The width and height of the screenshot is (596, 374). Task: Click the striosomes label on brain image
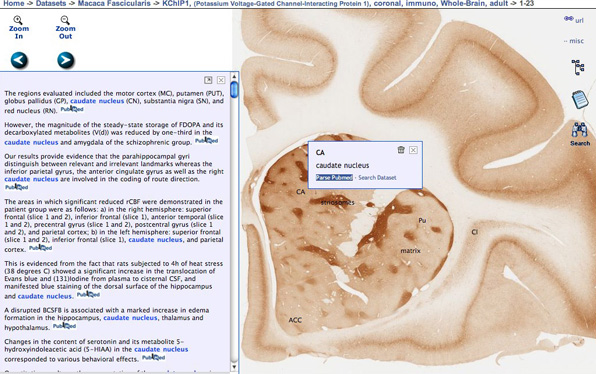click(x=338, y=203)
